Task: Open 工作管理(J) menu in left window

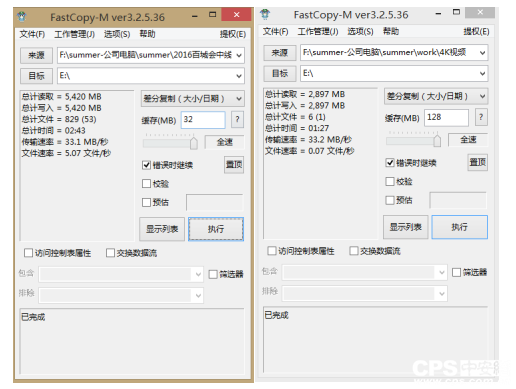Action: (75, 34)
